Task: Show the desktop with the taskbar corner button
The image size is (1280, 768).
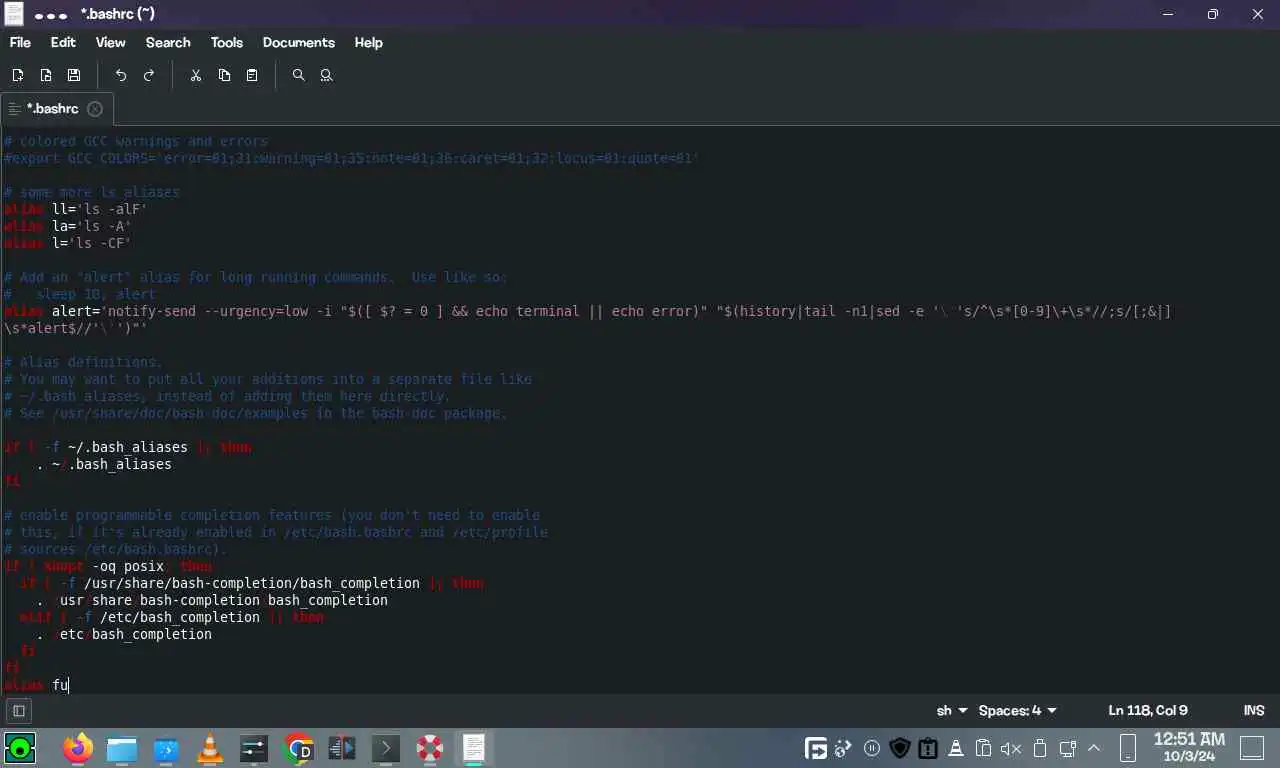Action: pyautogui.click(x=1251, y=748)
